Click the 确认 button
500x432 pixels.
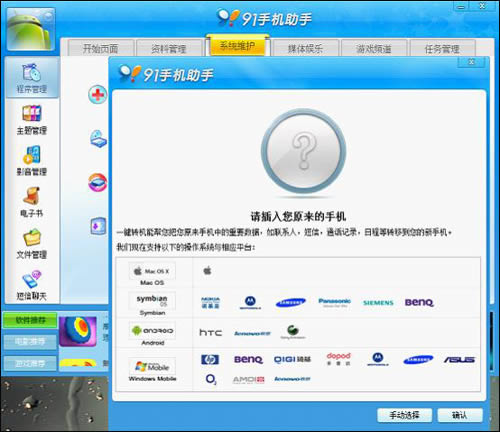click(x=460, y=415)
